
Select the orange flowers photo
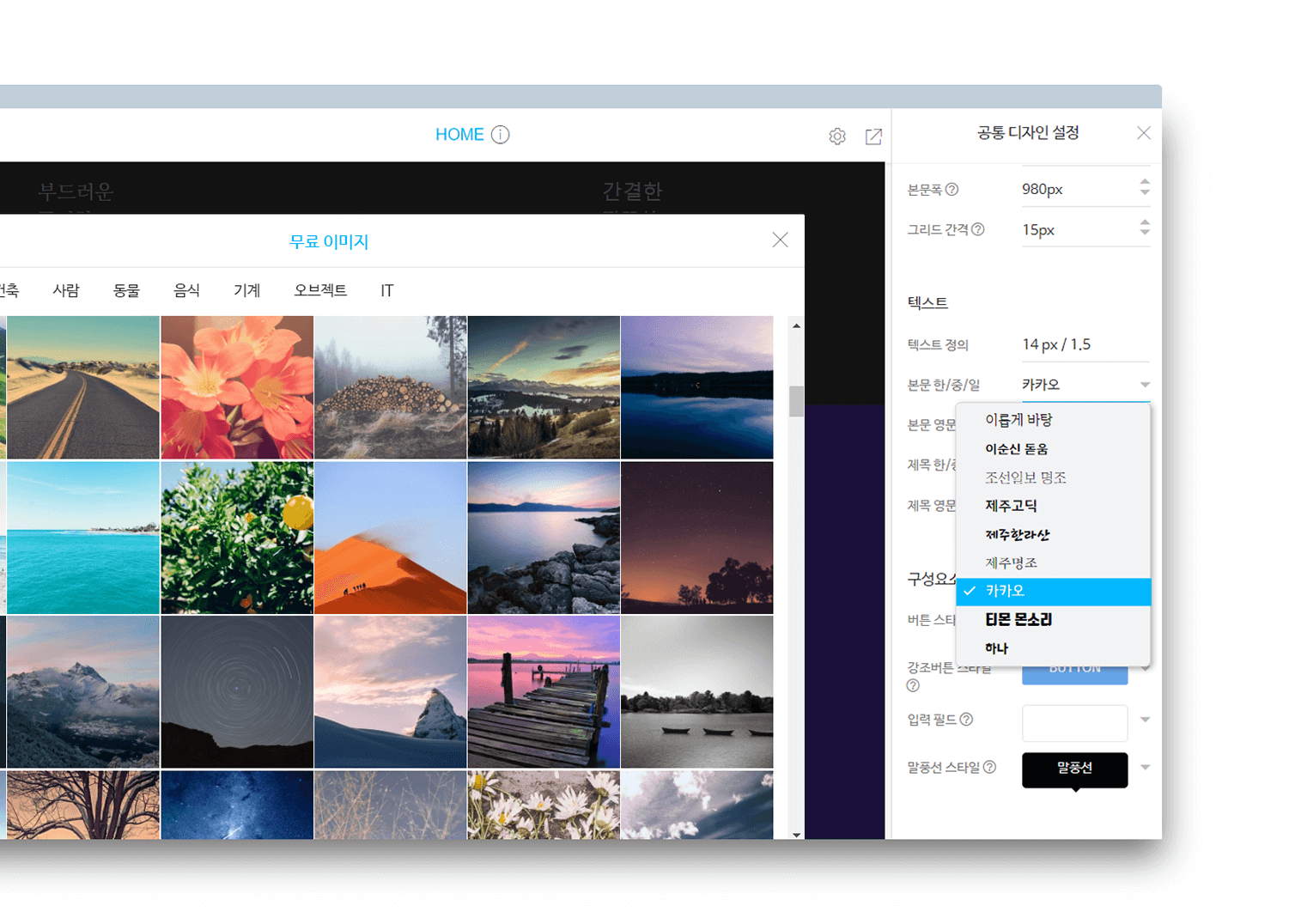point(237,387)
